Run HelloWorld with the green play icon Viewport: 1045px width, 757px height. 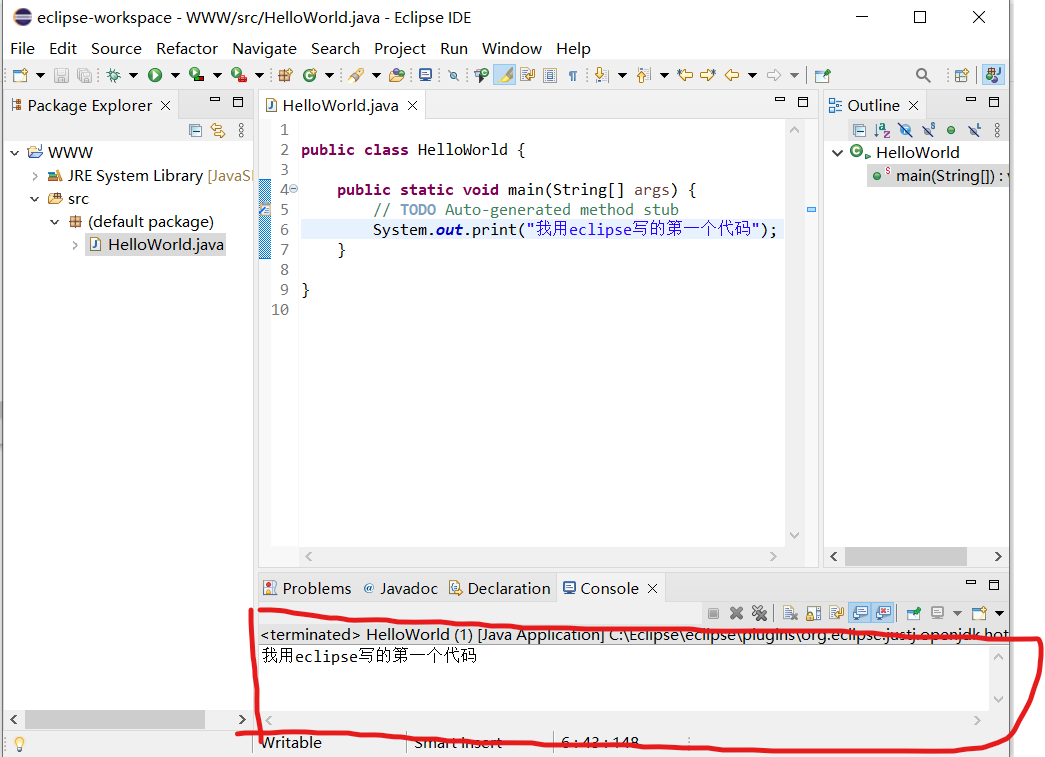[x=155, y=75]
